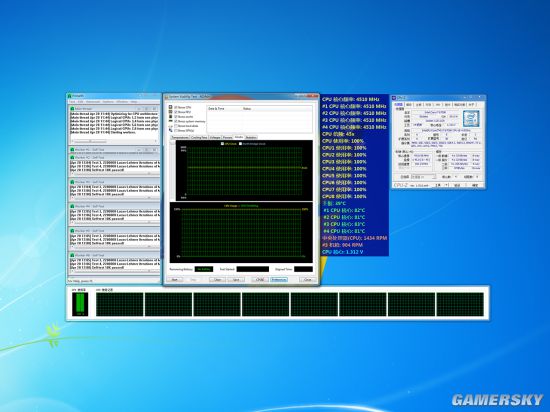Viewport: 550px width, 412px height.
Task: Toggle the CPU Clock graph checkbox
Action: click(x=222, y=144)
